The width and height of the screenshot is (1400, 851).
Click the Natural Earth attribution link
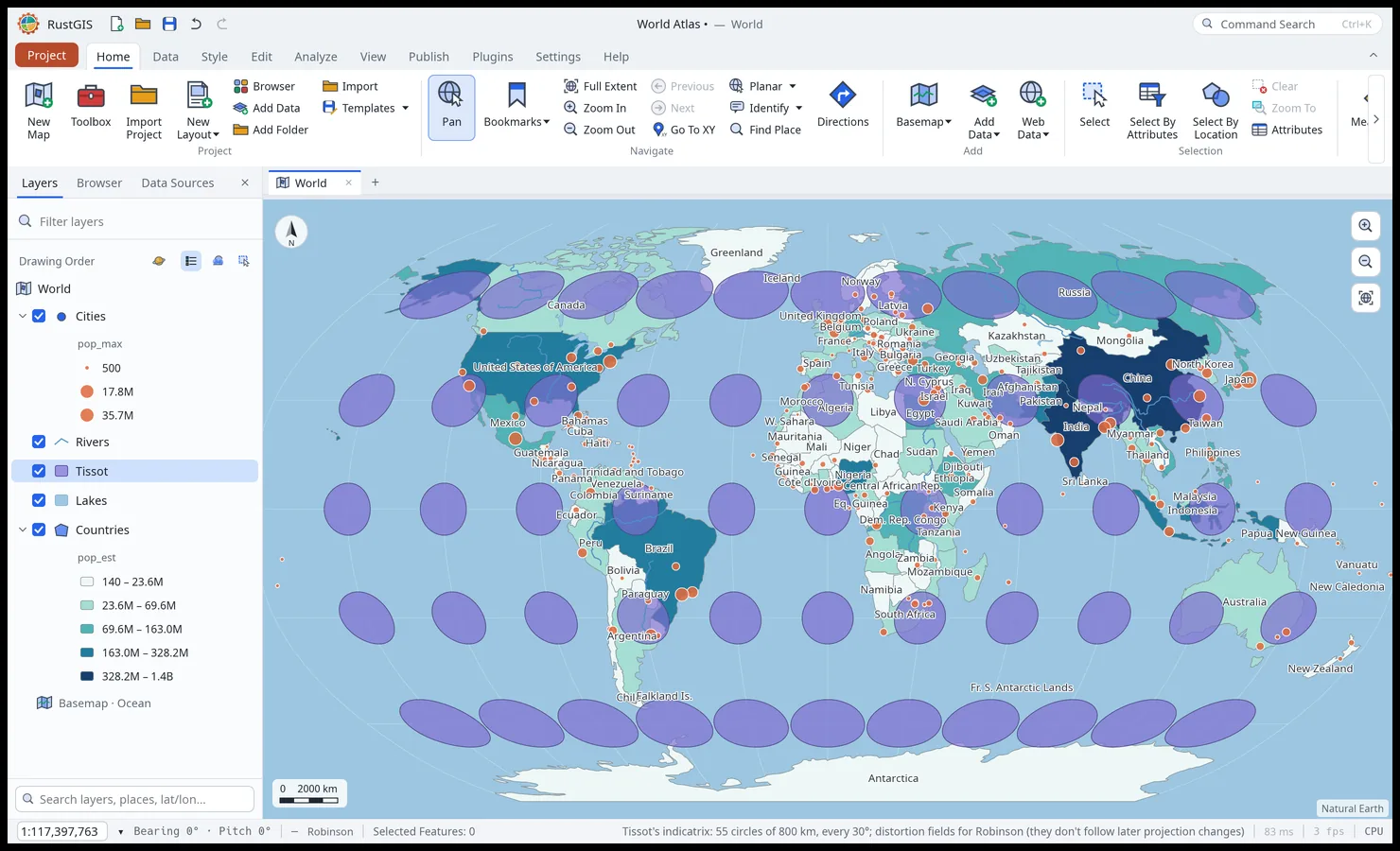tap(1352, 808)
